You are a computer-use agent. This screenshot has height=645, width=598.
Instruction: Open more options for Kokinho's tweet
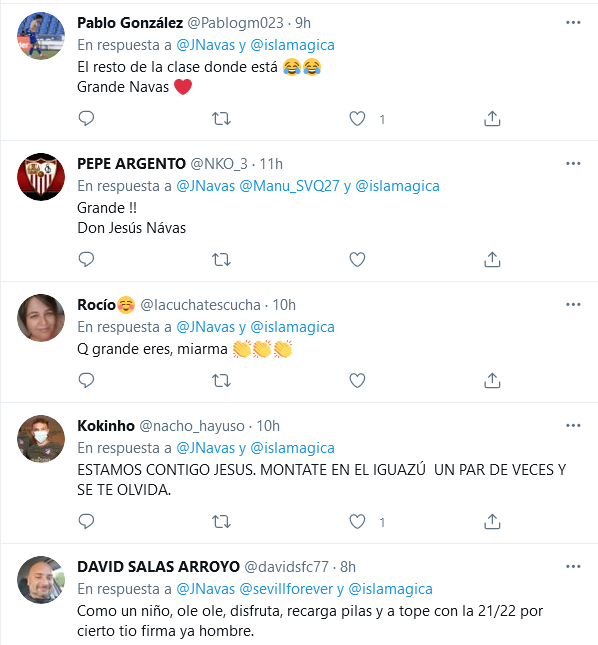[573, 426]
